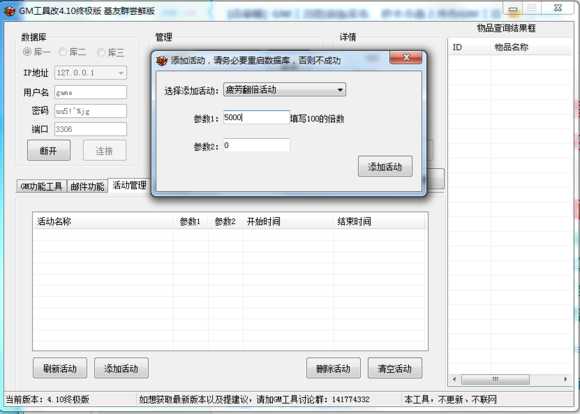Click the bottom 添加活动 button
This screenshot has width=580, height=414.
tap(121, 368)
